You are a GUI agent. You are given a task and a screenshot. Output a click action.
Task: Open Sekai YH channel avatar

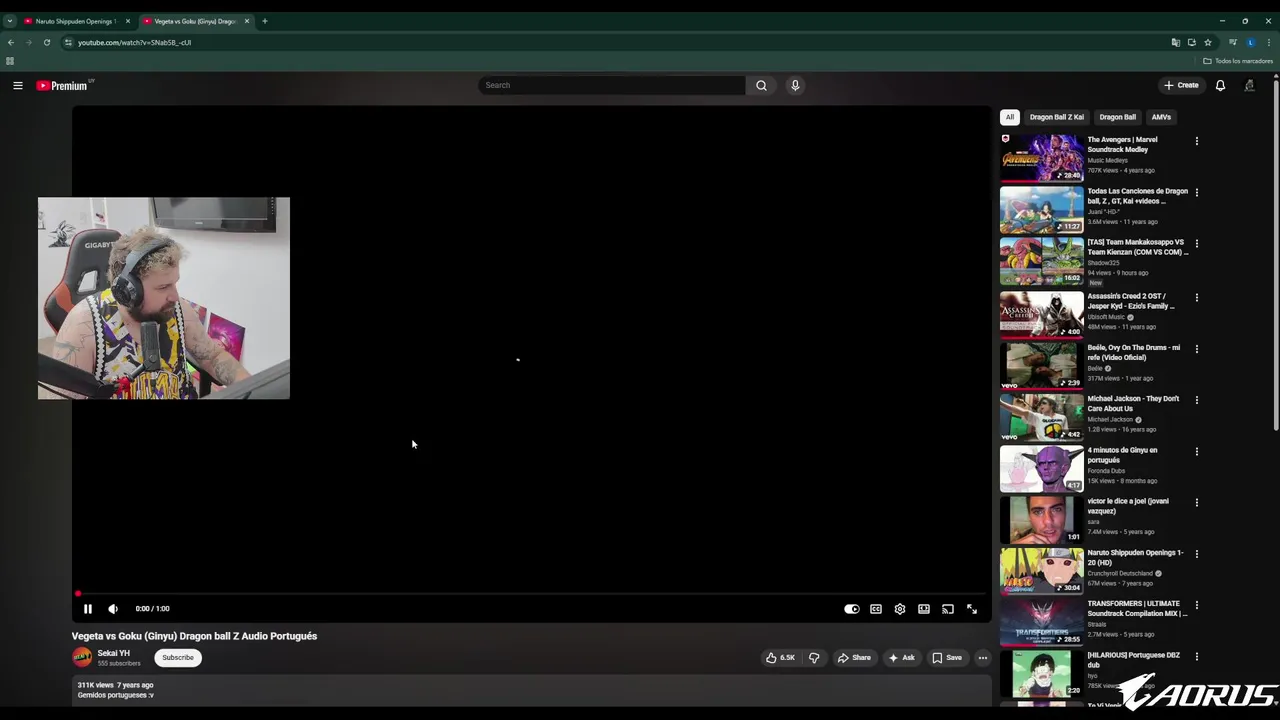(x=82, y=657)
